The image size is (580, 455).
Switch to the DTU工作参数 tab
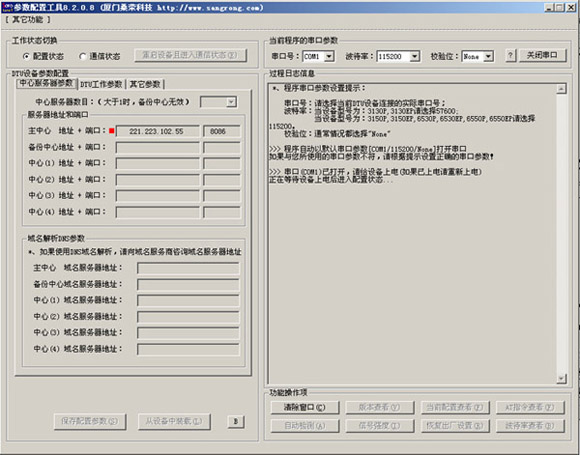tap(101, 84)
